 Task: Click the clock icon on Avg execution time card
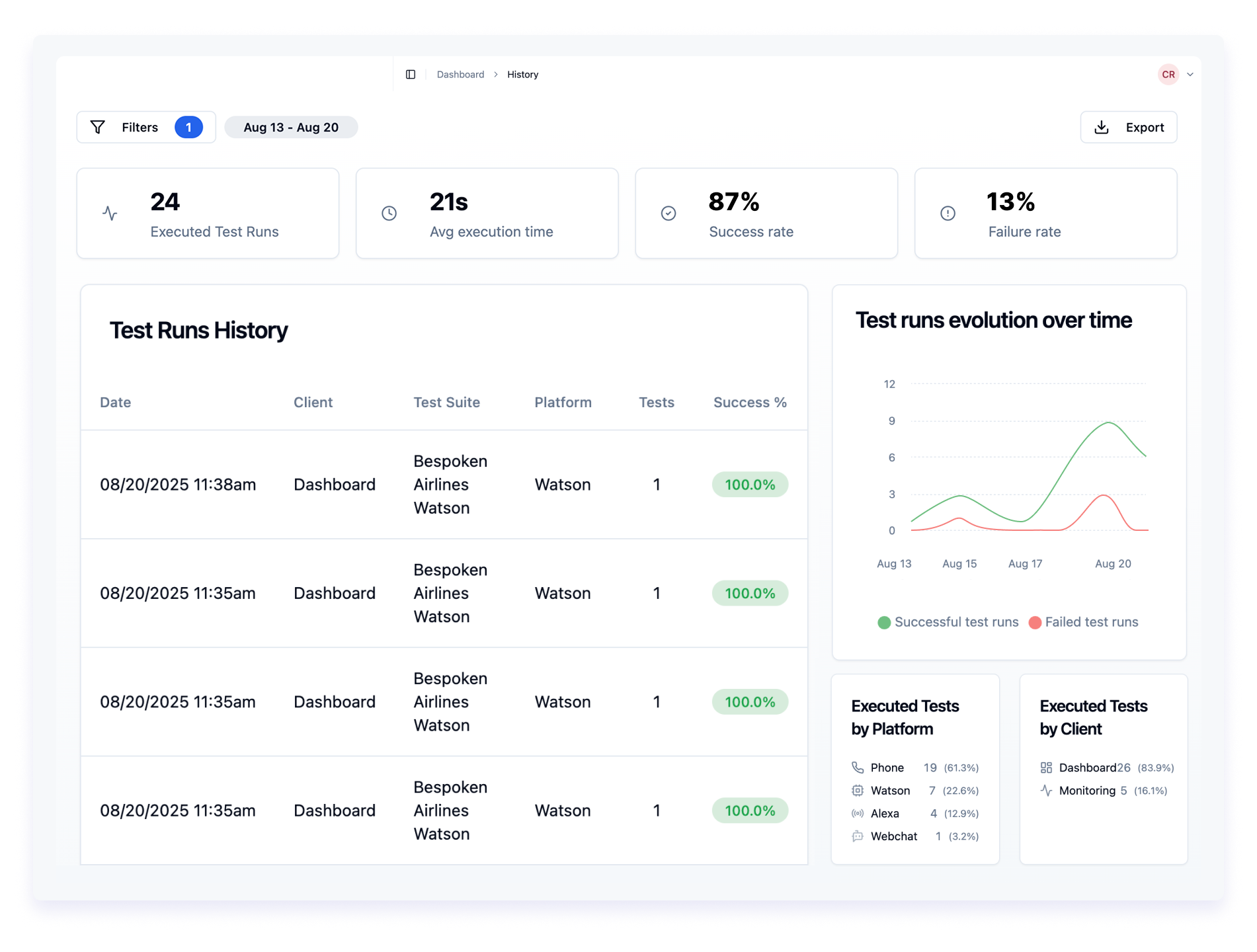click(389, 213)
